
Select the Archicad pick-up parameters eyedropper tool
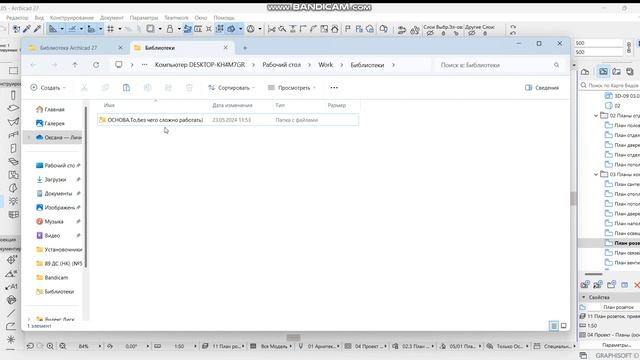point(27,29)
